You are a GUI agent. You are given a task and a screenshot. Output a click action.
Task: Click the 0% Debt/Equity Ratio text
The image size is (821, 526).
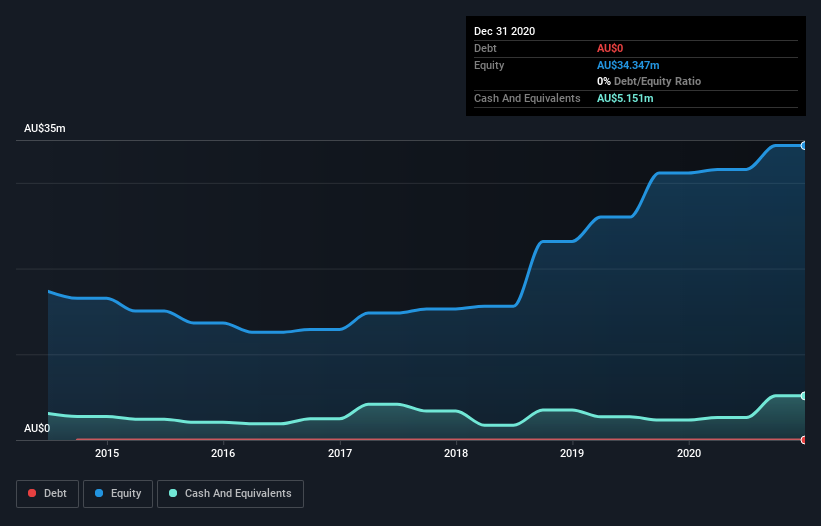click(x=649, y=81)
